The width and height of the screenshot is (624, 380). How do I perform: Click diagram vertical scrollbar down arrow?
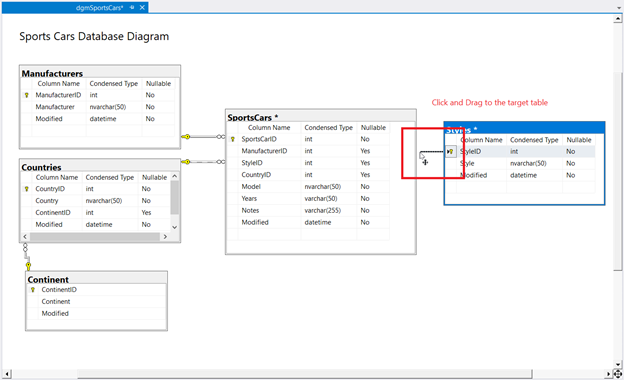point(618,364)
